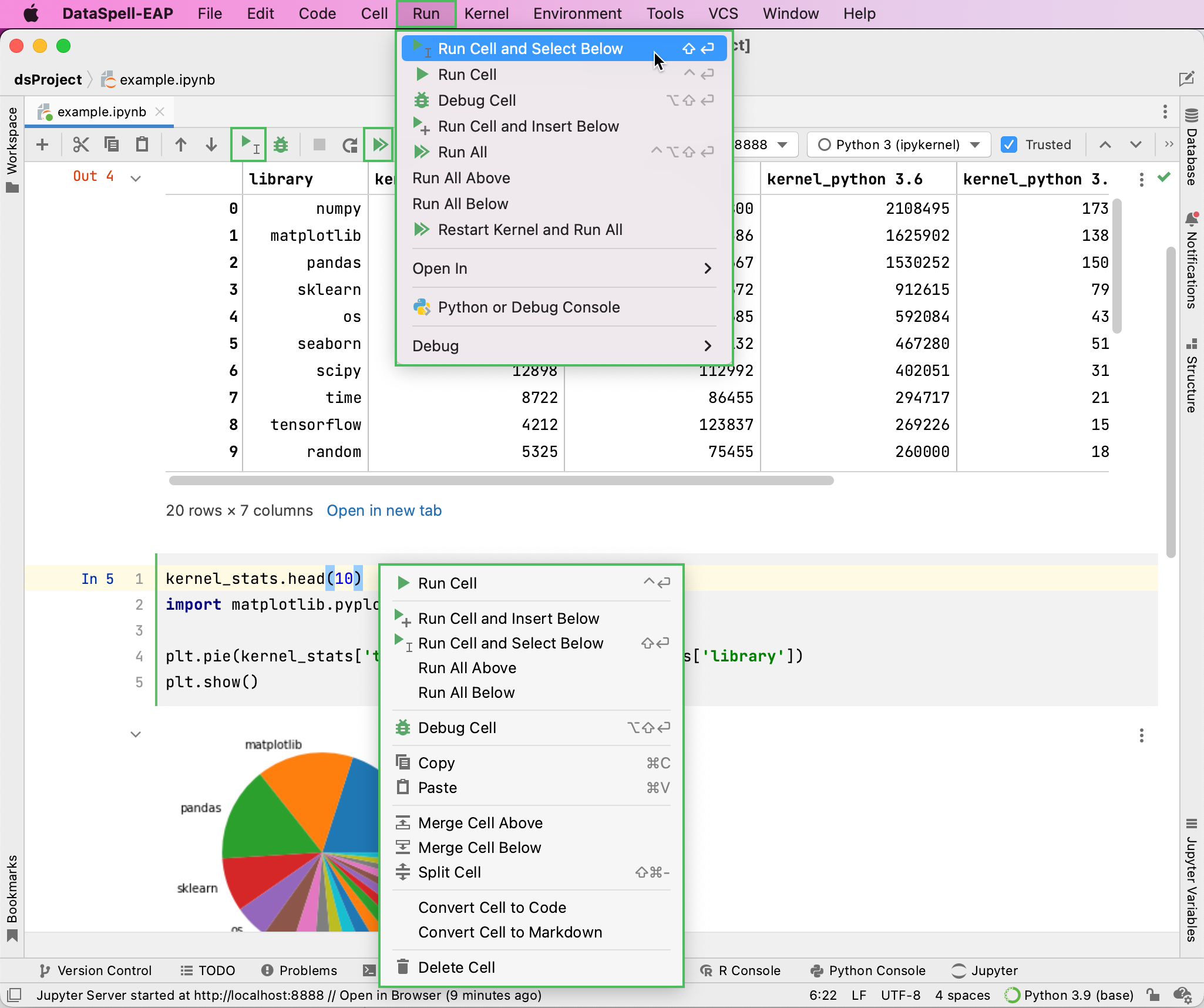
Task: Expand the Open In submenu
Action: point(563,268)
